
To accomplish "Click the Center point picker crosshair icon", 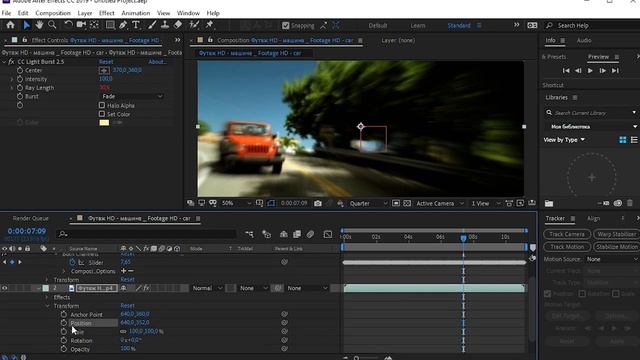I will [104, 70].
